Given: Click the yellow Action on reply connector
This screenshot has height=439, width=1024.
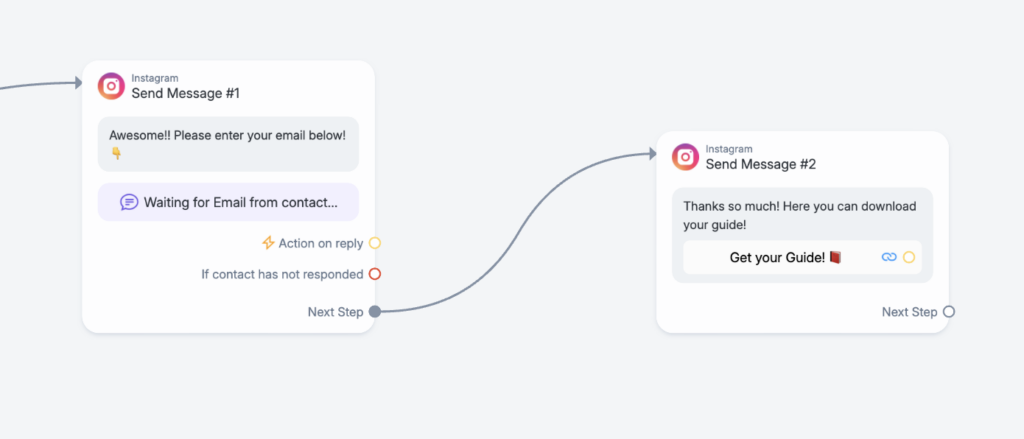Looking at the screenshot, I should click(x=375, y=243).
